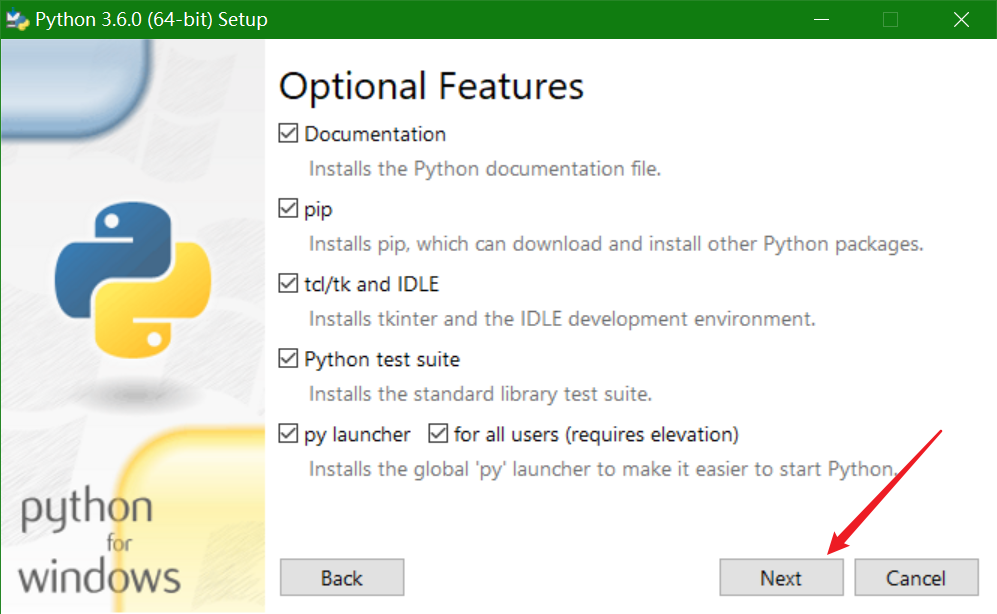The height and width of the screenshot is (614, 997).
Task: Click the window title 'Python 3.6.0 (64-bit) Setup'
Action: (151, 19)
